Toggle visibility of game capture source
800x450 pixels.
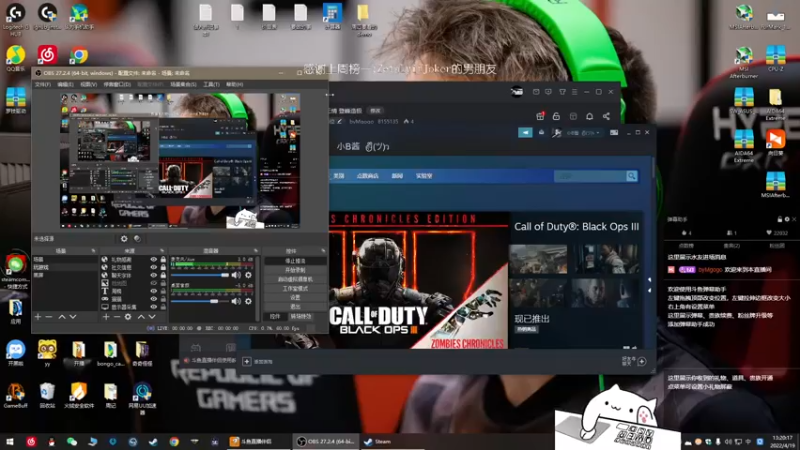coord(154,299)
